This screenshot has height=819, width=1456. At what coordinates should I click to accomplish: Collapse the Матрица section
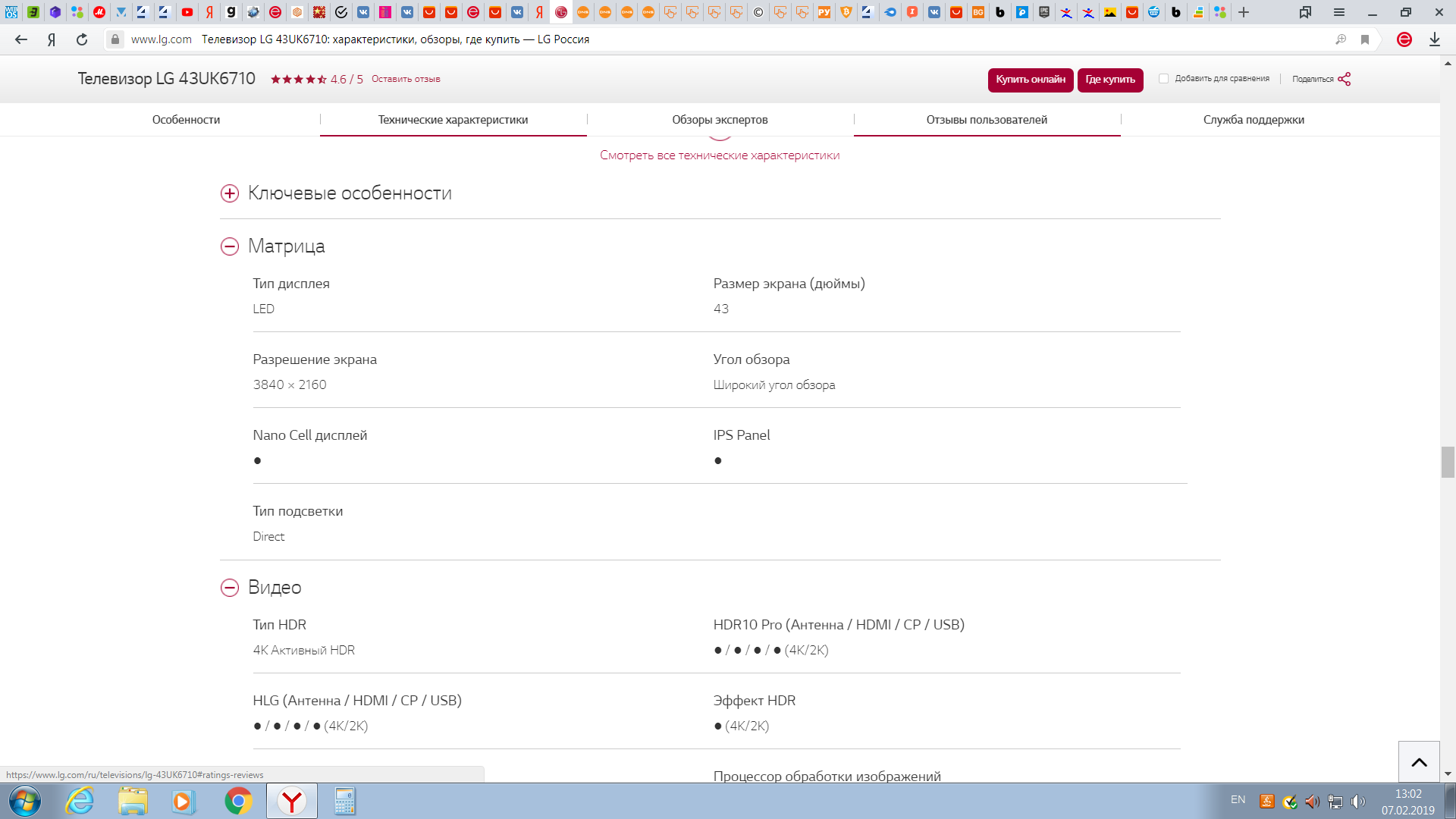pyautogui.click(x=230, y=246)
